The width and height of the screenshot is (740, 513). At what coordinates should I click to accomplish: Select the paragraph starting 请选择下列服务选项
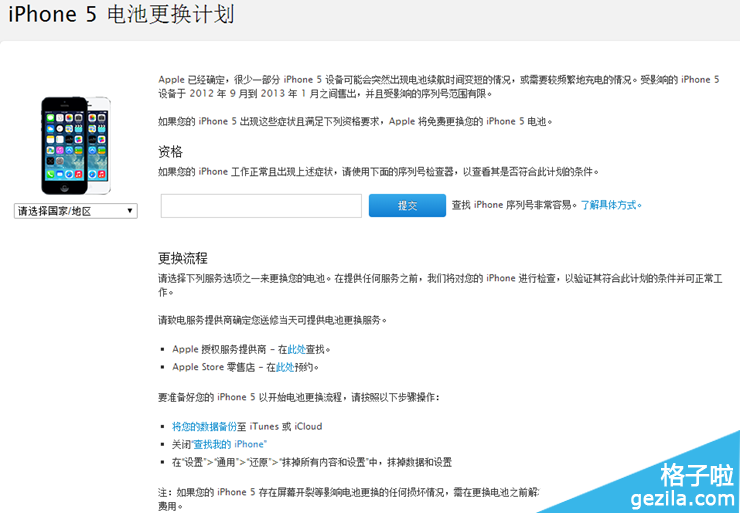coord(440,286)
